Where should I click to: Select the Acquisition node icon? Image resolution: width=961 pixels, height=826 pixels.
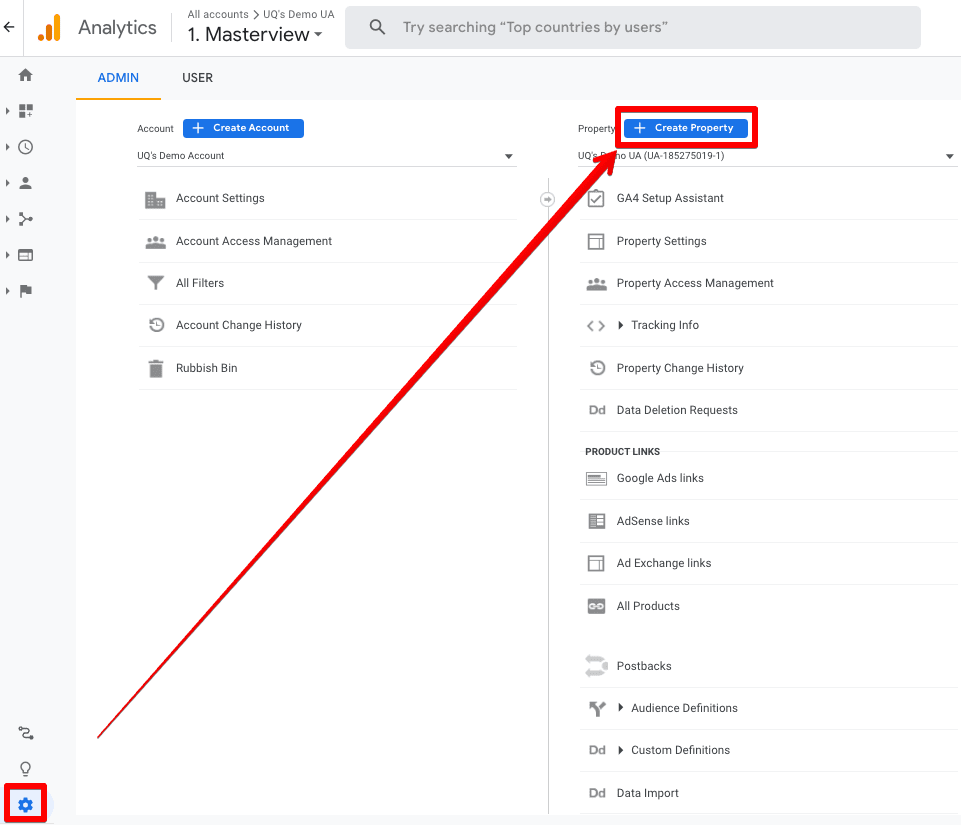[24, 219]
